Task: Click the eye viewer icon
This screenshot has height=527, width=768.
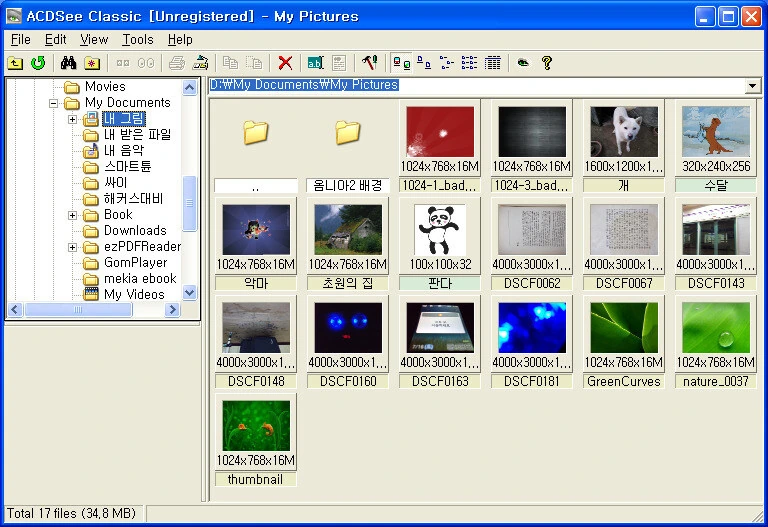Action: (x=523, y=63)
